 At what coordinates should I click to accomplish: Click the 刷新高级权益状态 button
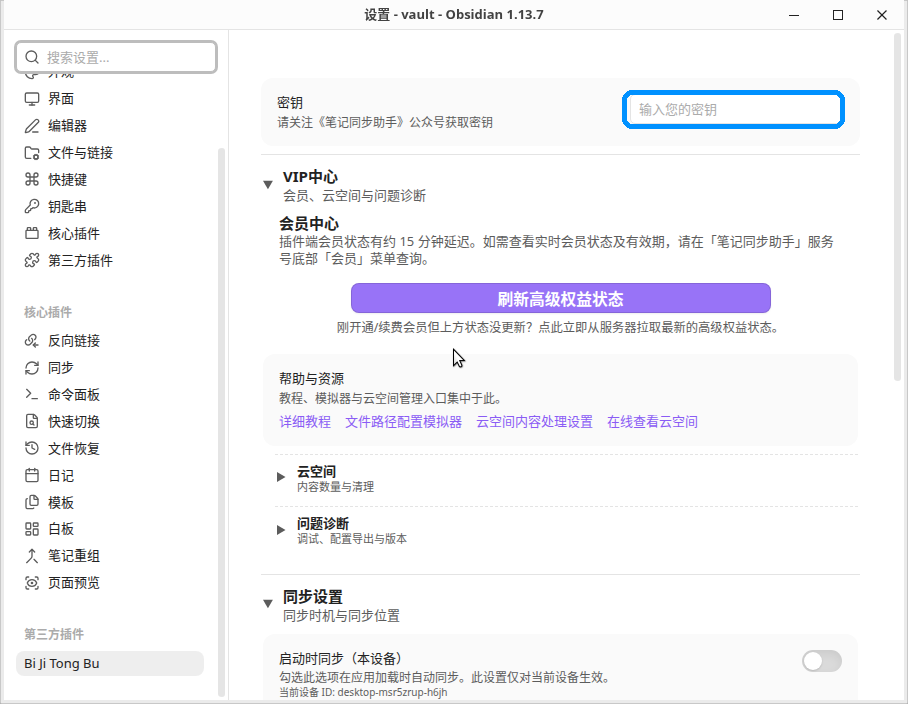coord(561,298)
